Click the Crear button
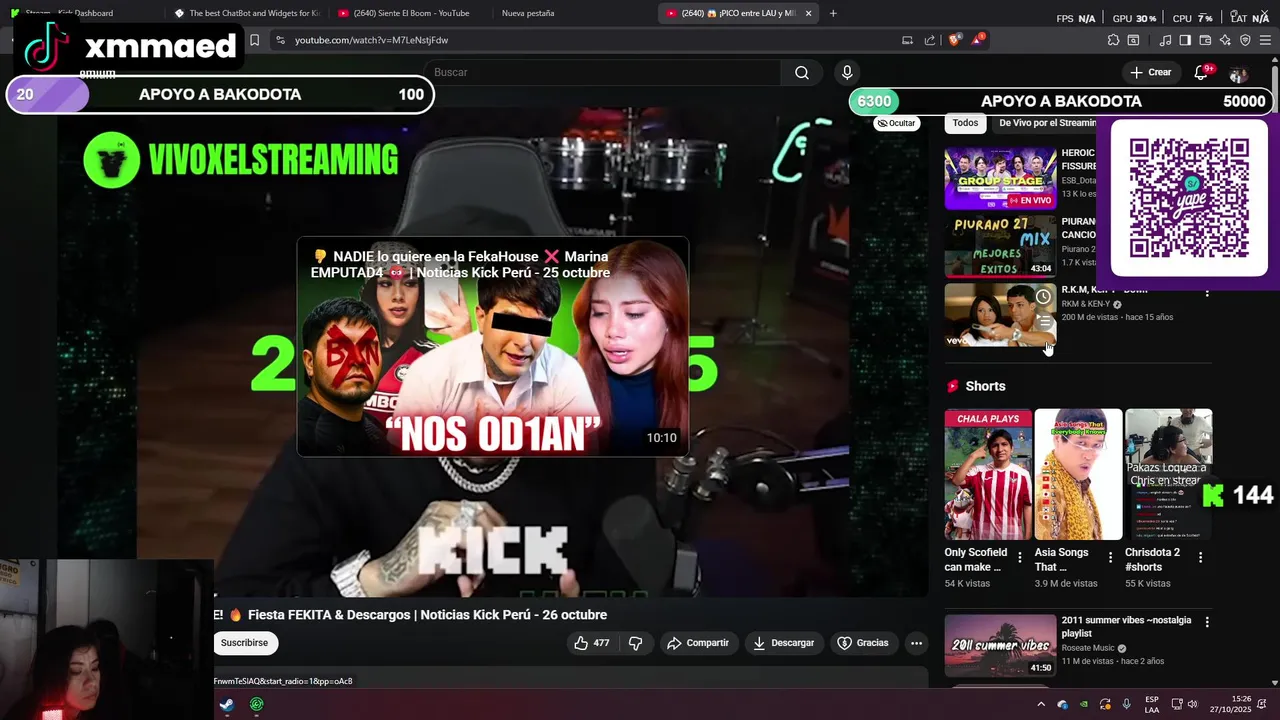Screen dimensions: 1280x720 pyautogui.click(x=1150, y=72)
